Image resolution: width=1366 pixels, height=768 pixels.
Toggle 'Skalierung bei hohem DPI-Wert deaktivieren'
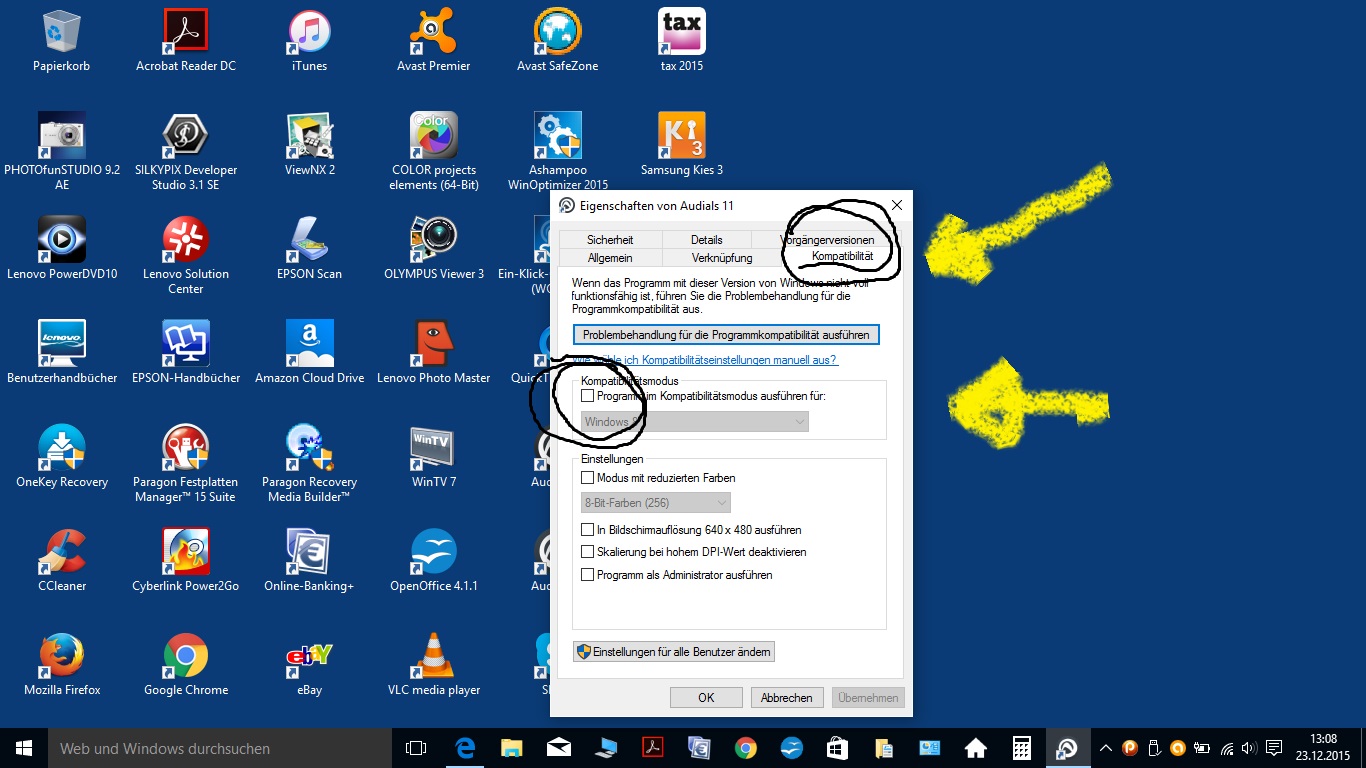tap(588, 552)
